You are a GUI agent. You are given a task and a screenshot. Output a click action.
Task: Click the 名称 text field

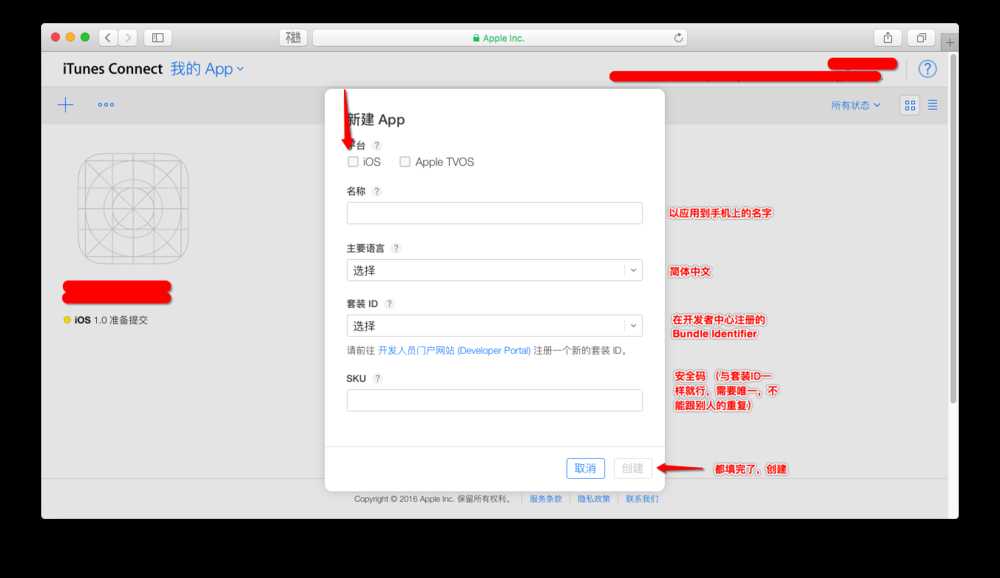[x=494, y=213]
